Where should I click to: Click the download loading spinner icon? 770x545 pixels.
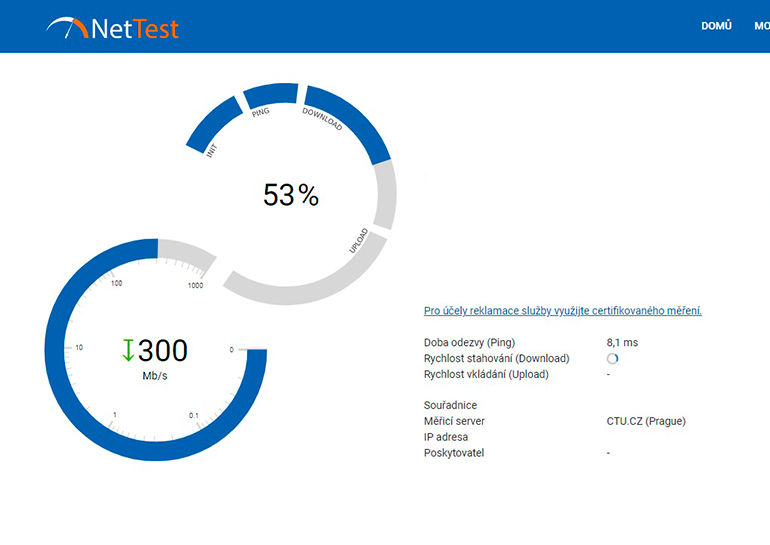(612, 358)
